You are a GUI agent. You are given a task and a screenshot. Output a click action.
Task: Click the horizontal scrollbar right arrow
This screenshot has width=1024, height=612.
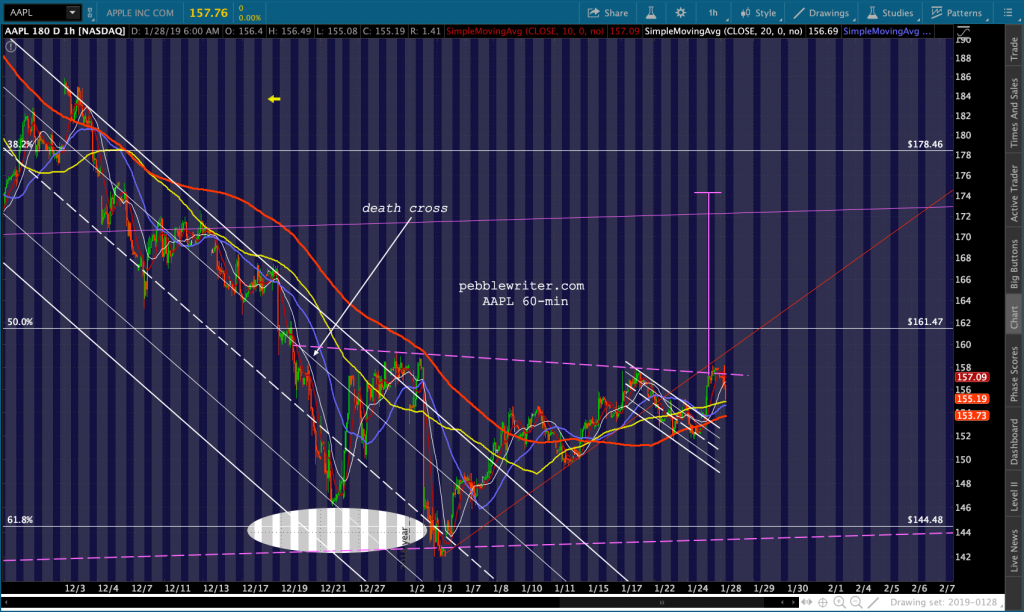[x=793, y=602]
